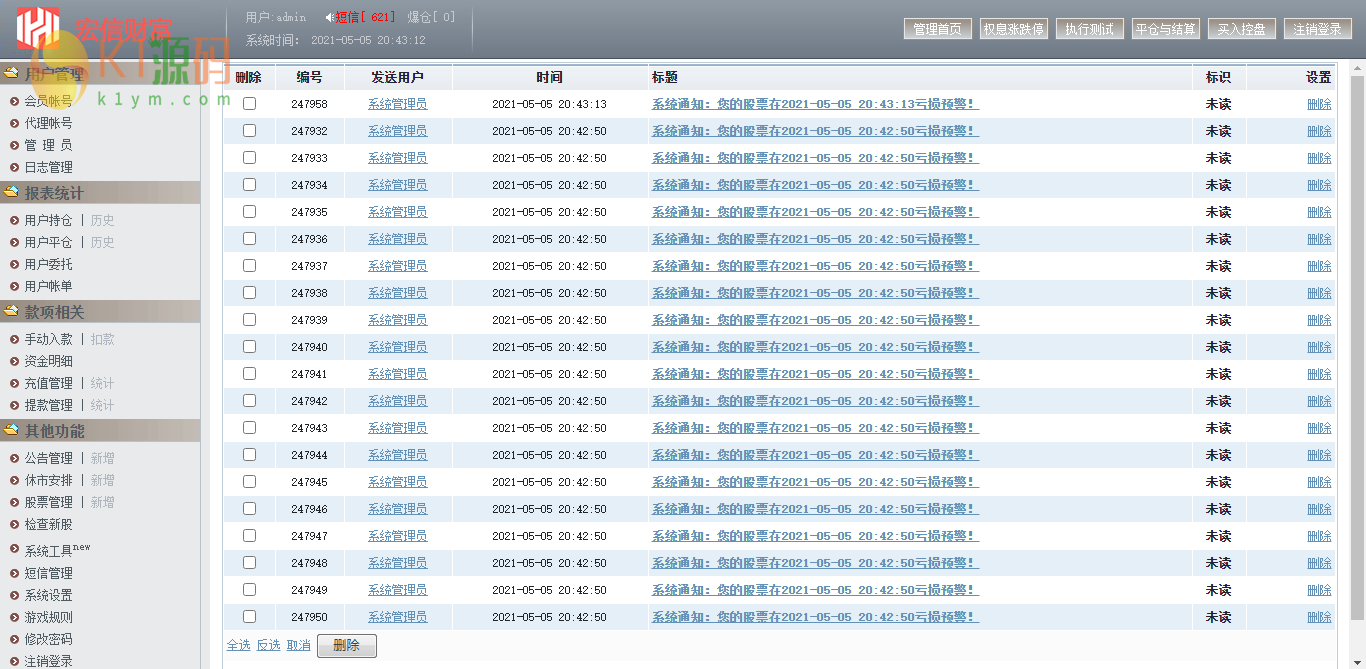1366x669 pixels.
Task: Click the vertical scrollbar's up arrow
Action: click(1356, 69)
